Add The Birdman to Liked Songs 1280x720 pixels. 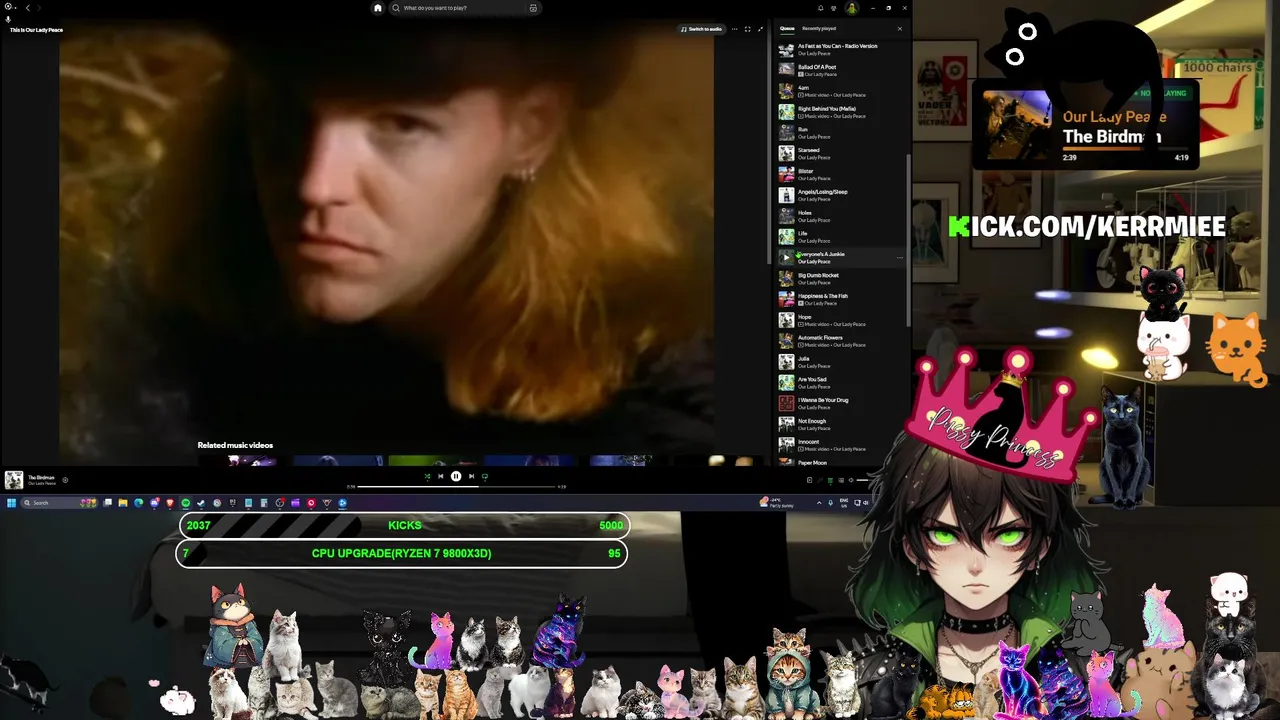(65, 480)
